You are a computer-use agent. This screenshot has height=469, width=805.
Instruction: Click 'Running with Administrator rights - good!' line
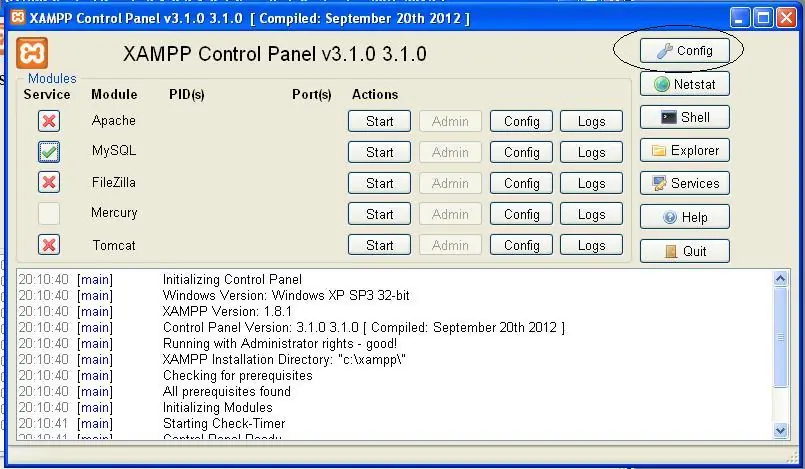tap(280, 343)
